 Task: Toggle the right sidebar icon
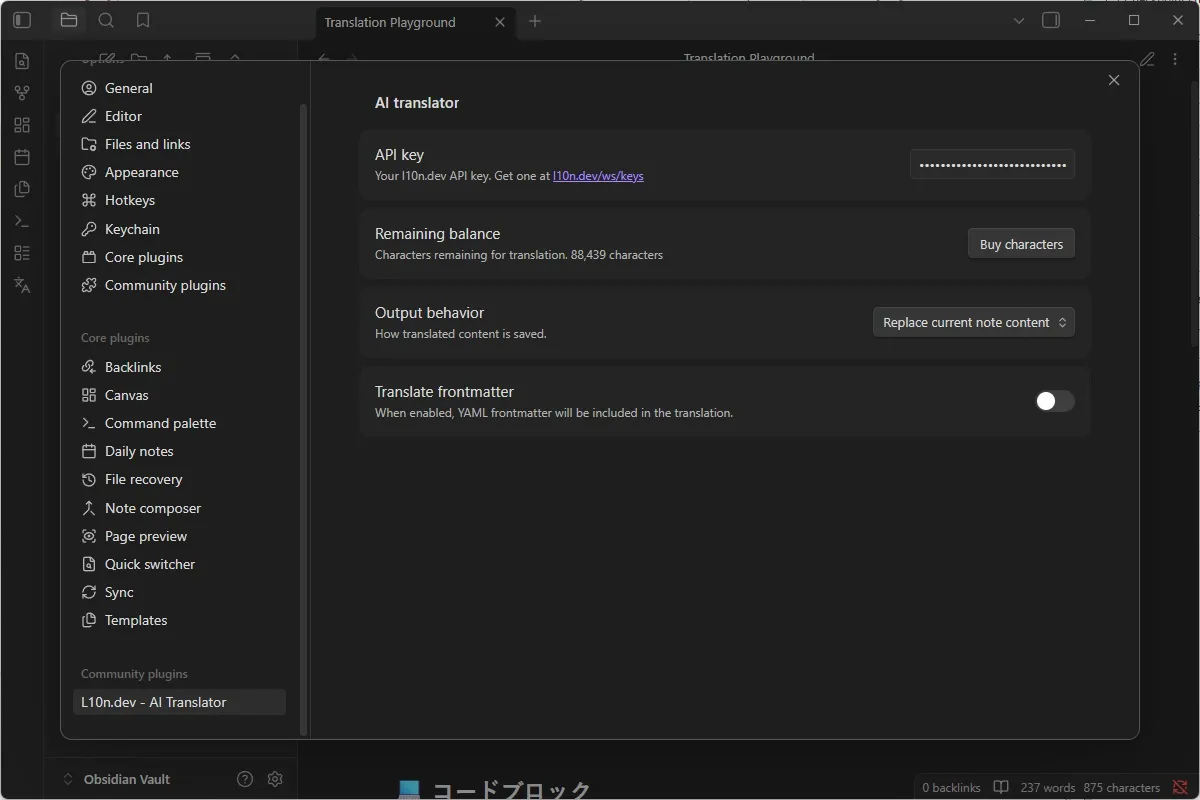[1051, 20]
